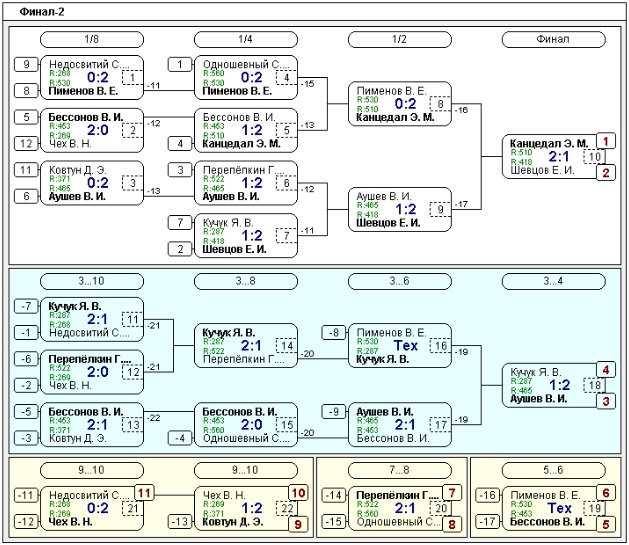Click dashed match number 8 box
The image size is (629, 545).
[x=440, y=104]
